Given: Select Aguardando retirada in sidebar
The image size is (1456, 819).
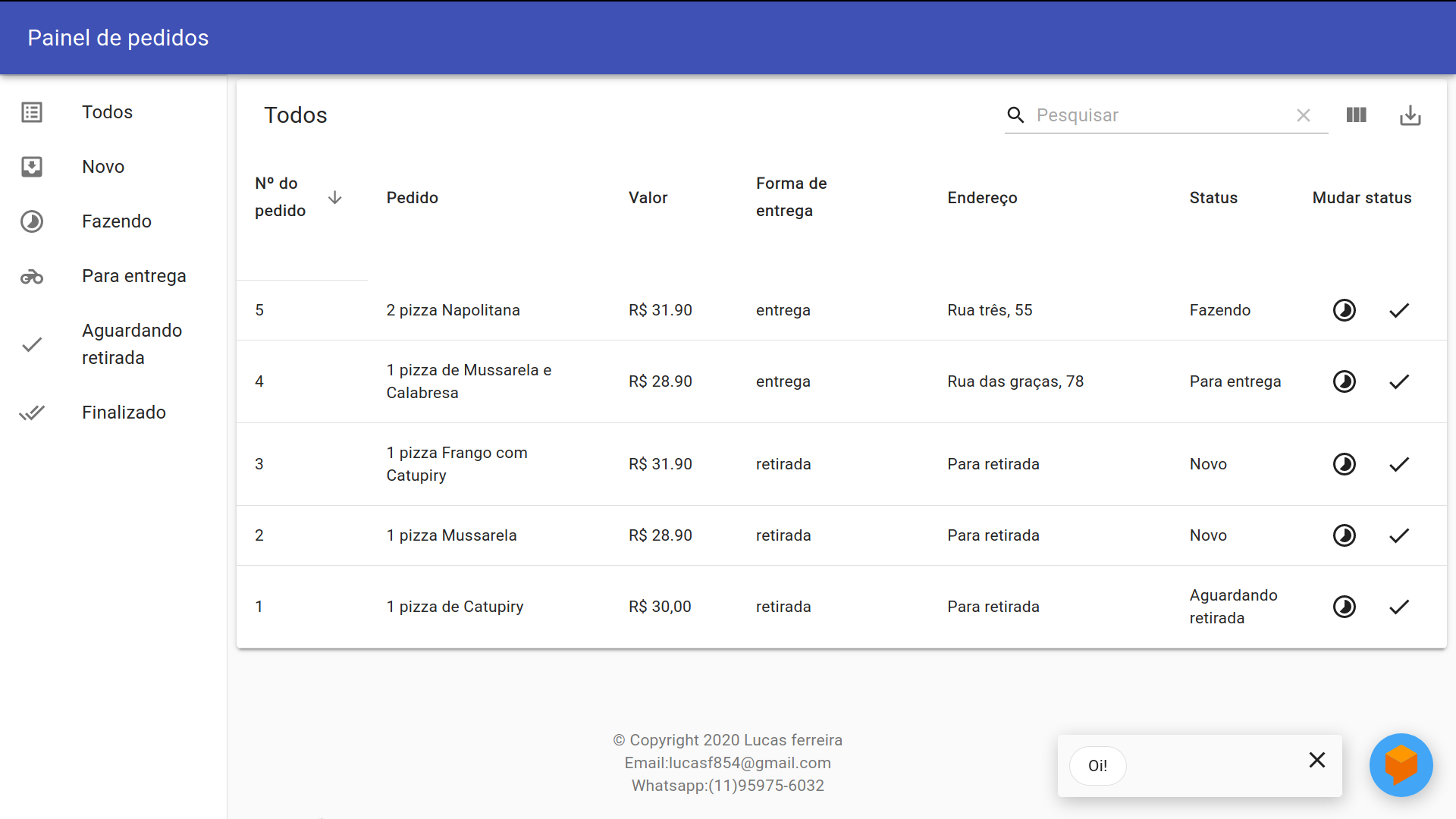Looking at the screenshot, I should click(x=132, y=344).
